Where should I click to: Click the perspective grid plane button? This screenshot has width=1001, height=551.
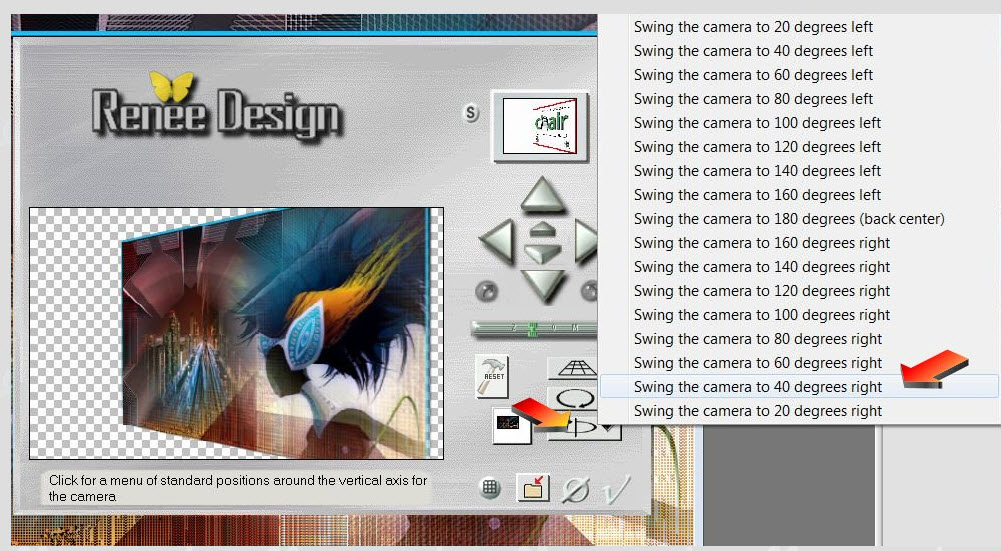coord(573,368)
